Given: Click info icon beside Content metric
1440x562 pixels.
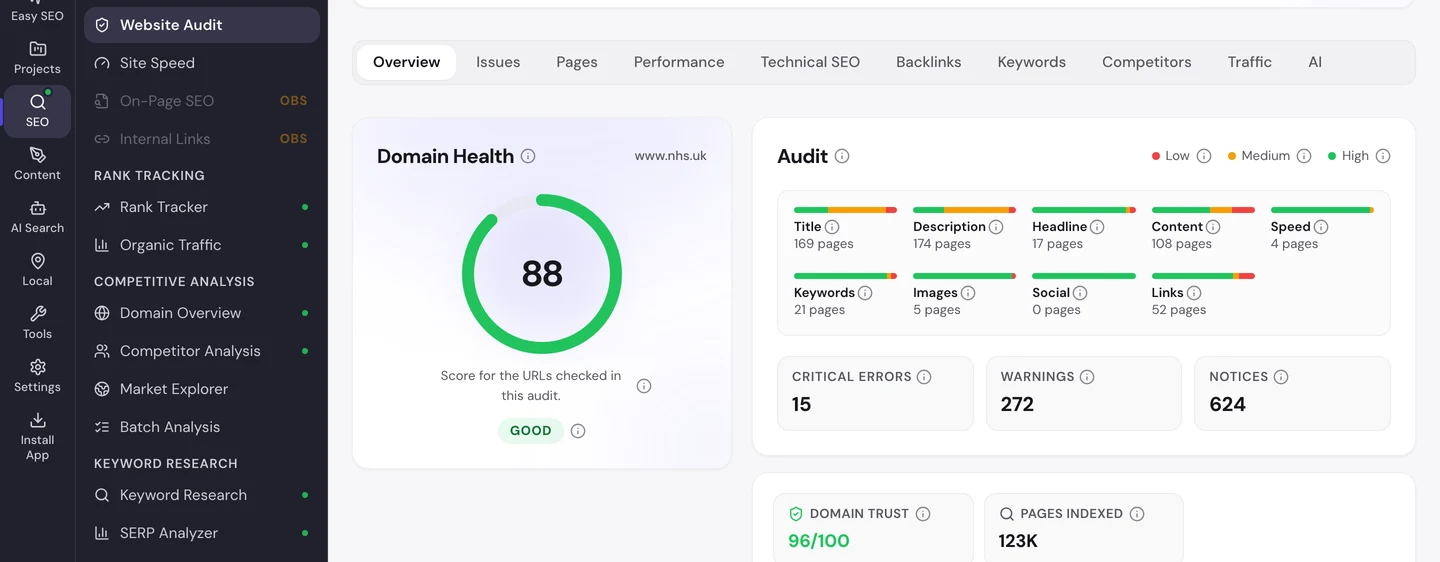Looking at the screenshot, I should click(x=1214, y=227).
